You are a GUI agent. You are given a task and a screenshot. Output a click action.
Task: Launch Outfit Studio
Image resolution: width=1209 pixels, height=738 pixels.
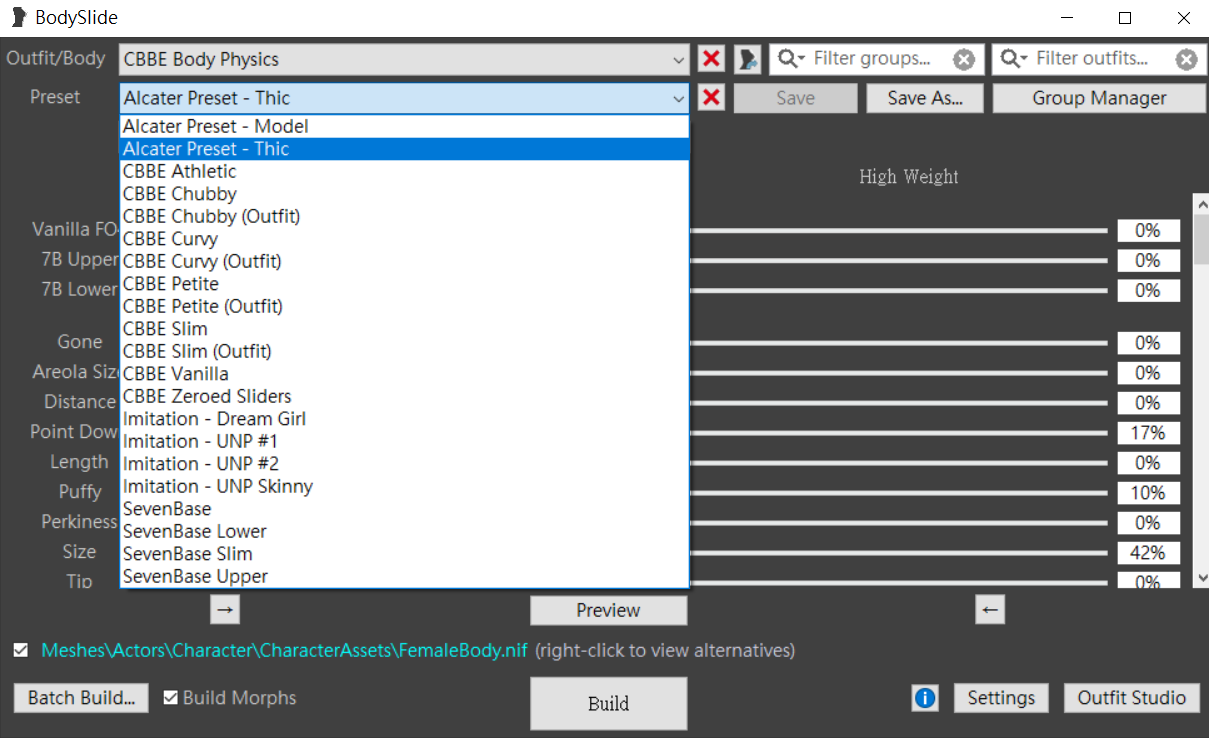click(x=1131, y=698)
